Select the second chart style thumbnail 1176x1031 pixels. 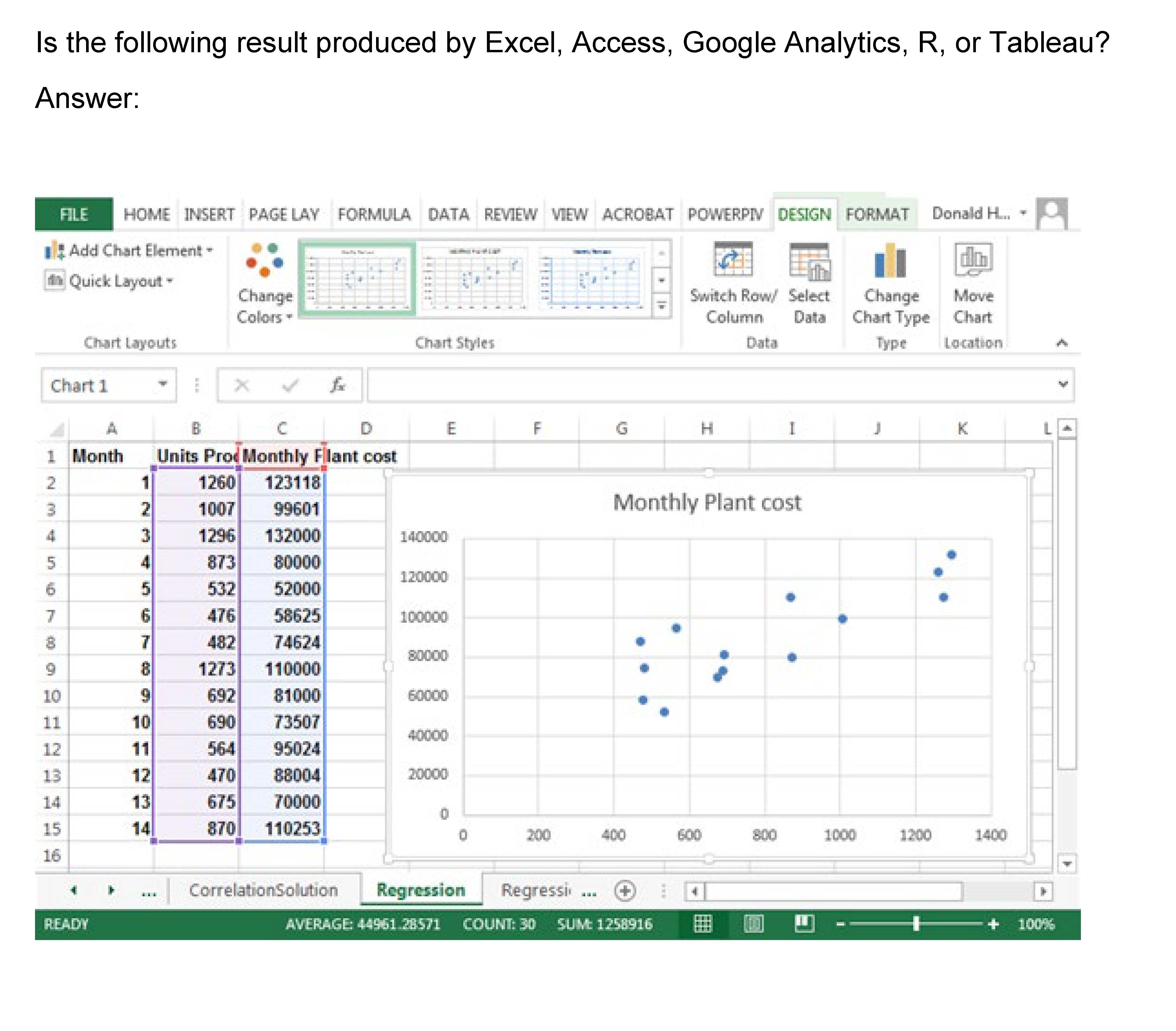(474, 279)
